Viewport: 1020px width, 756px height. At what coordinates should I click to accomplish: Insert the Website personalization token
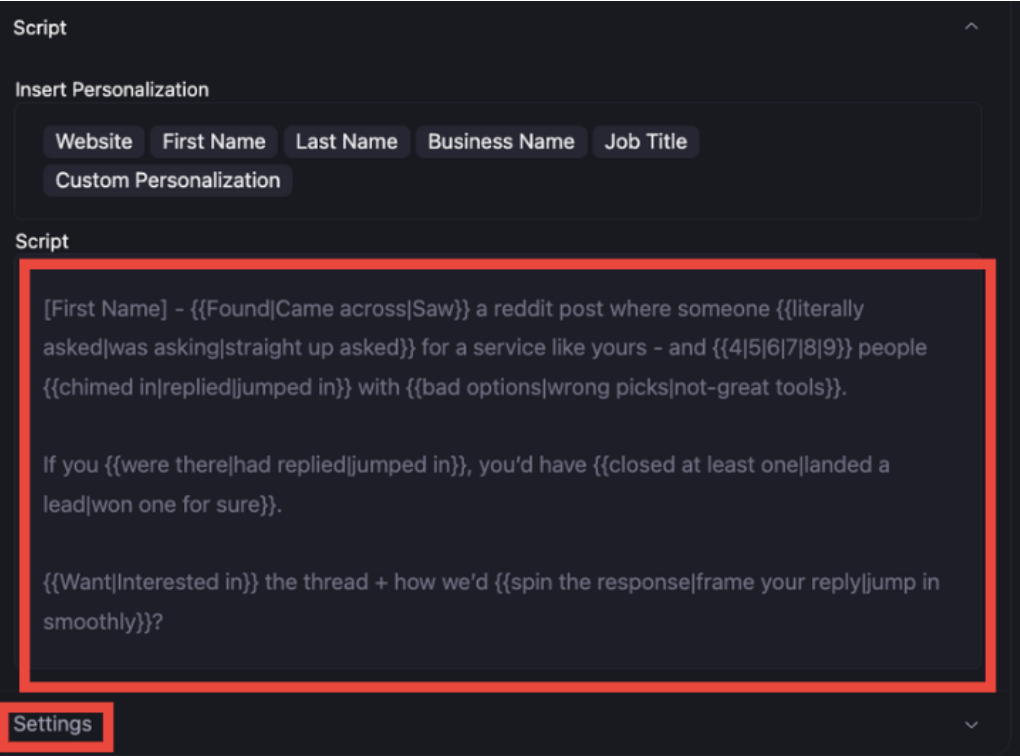[x=93, y=141]
